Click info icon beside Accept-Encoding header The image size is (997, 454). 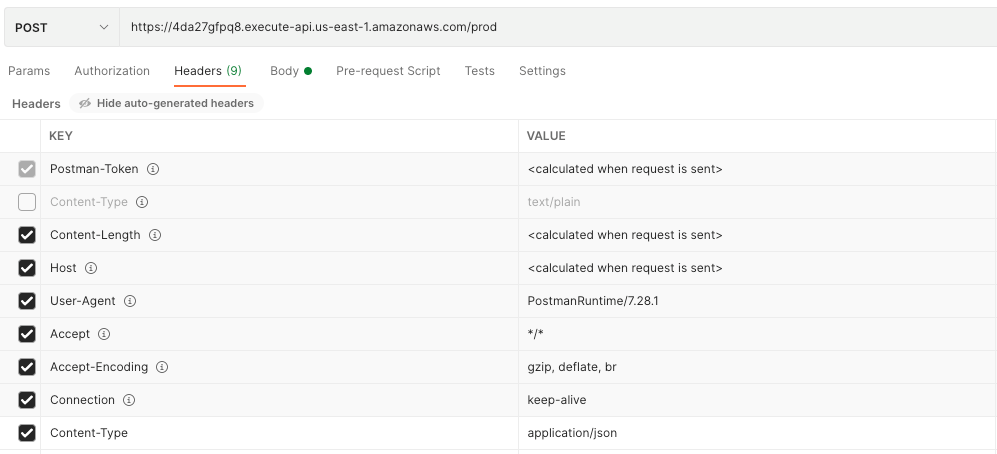(162, 367)
